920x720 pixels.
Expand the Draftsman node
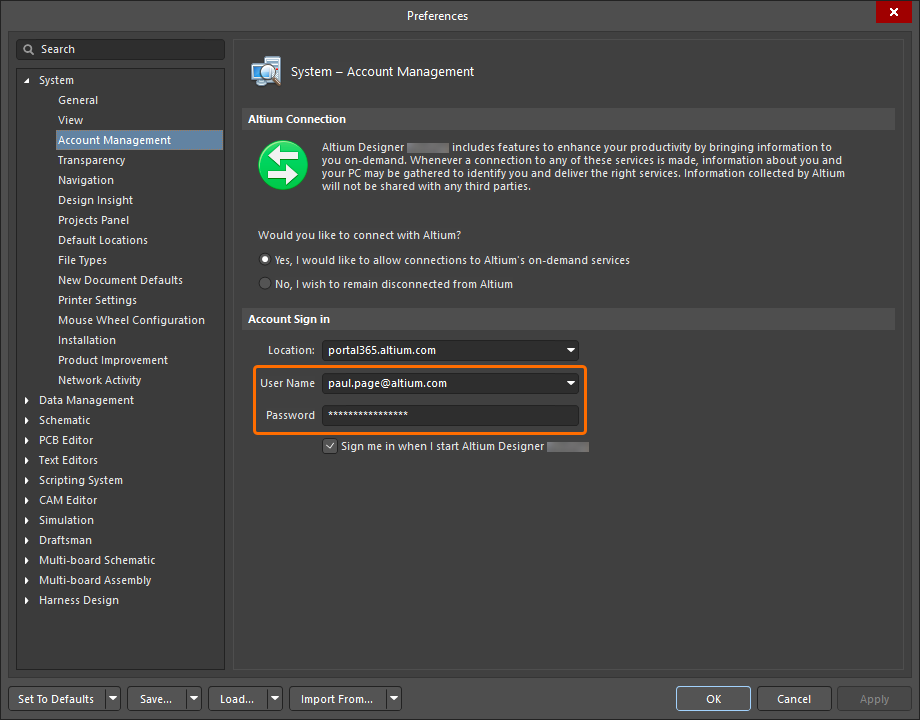(26, 540)
